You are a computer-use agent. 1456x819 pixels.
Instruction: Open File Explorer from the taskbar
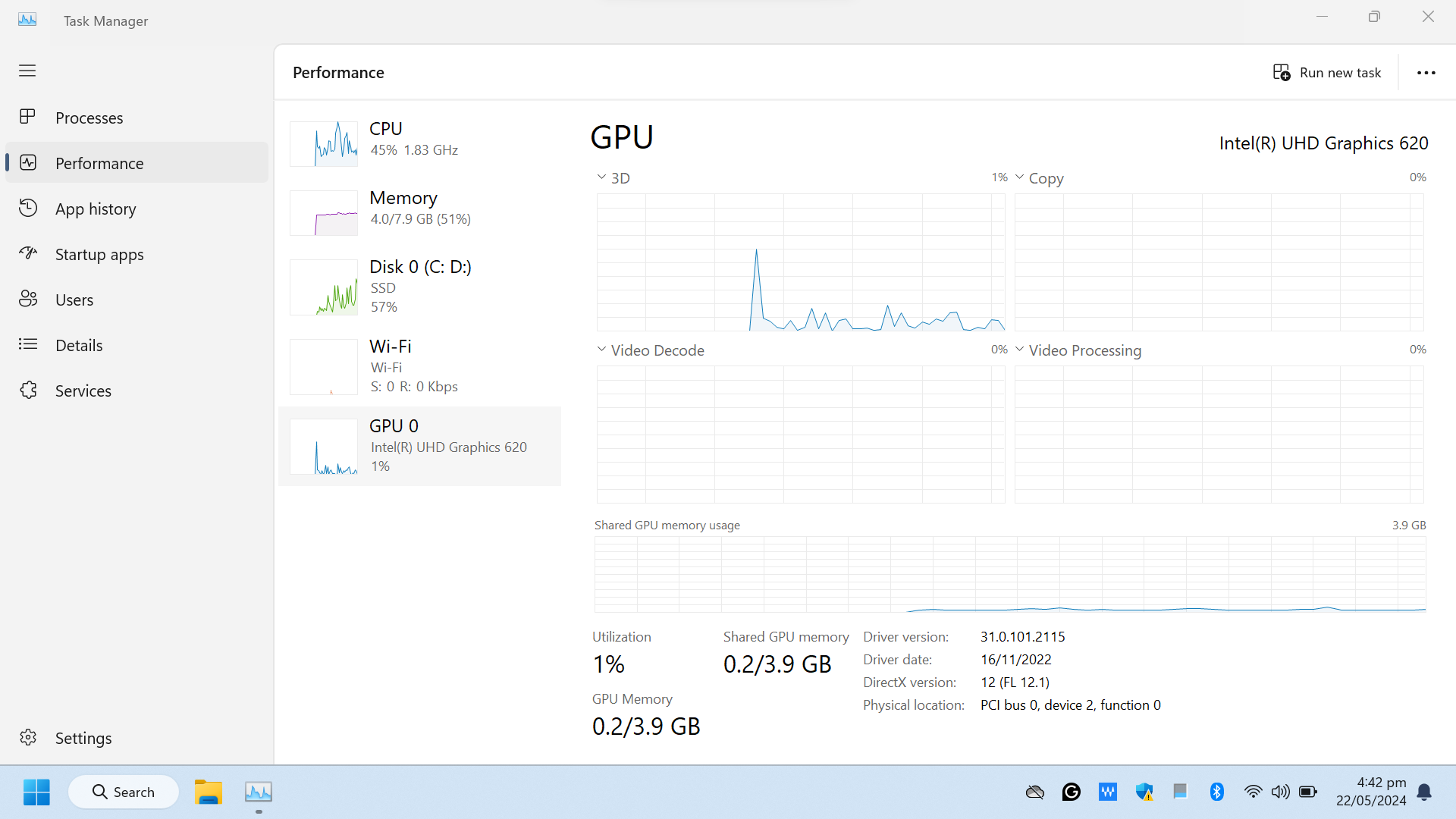click(x=208, y=792)
